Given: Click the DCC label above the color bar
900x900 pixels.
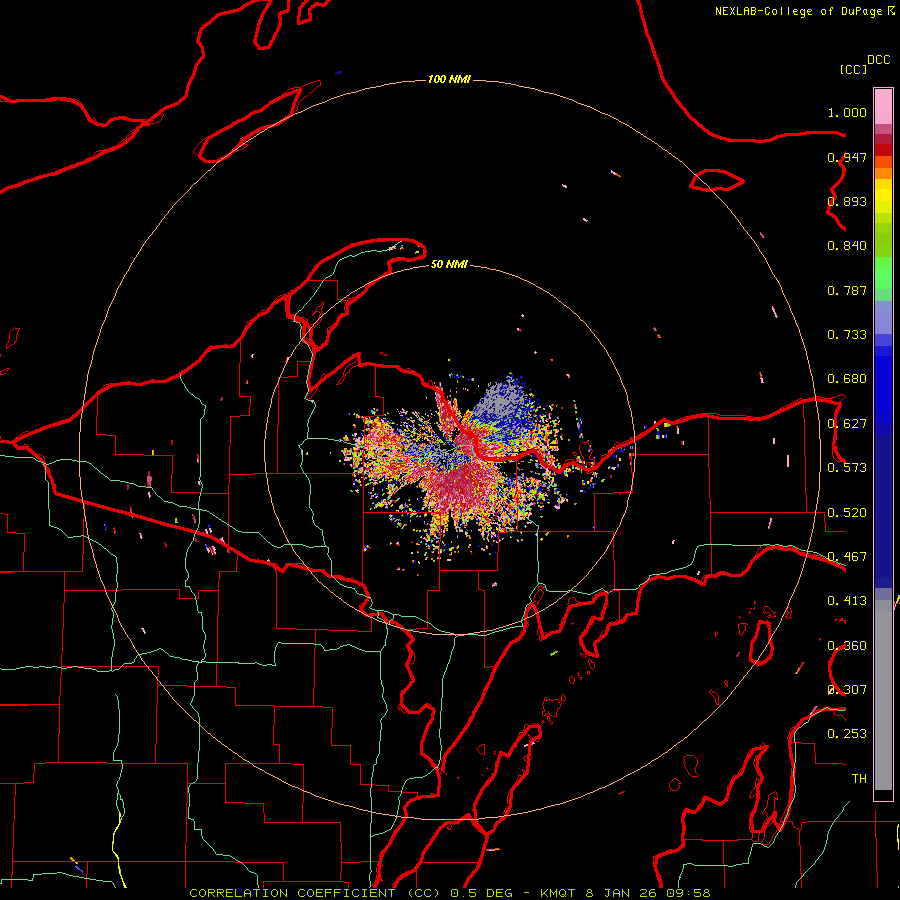Looking at the screenshot, I should (879, 60).
